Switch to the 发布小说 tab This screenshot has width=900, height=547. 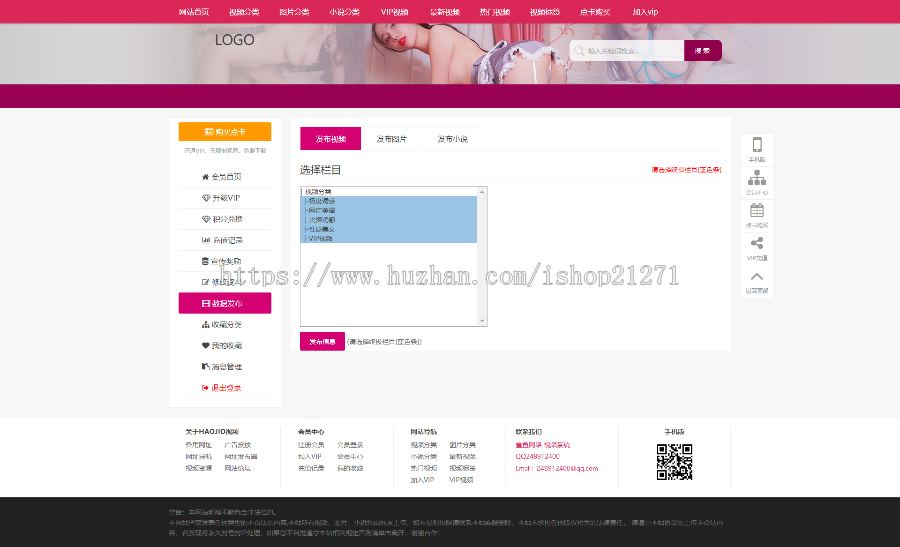(x=452, y=138)
